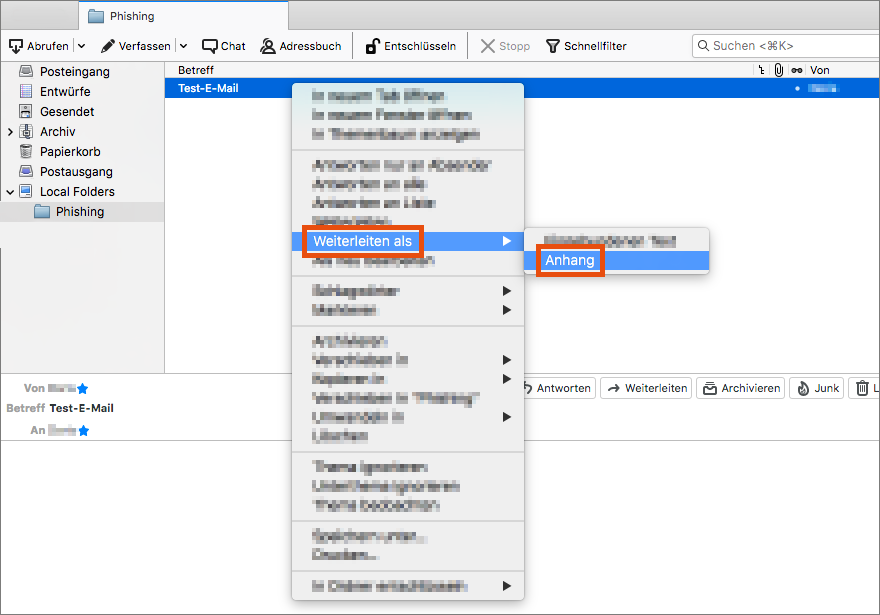This screenshot has height=615, width=880.
Task: Click the Junk flame button
Action: pos(816,388)
